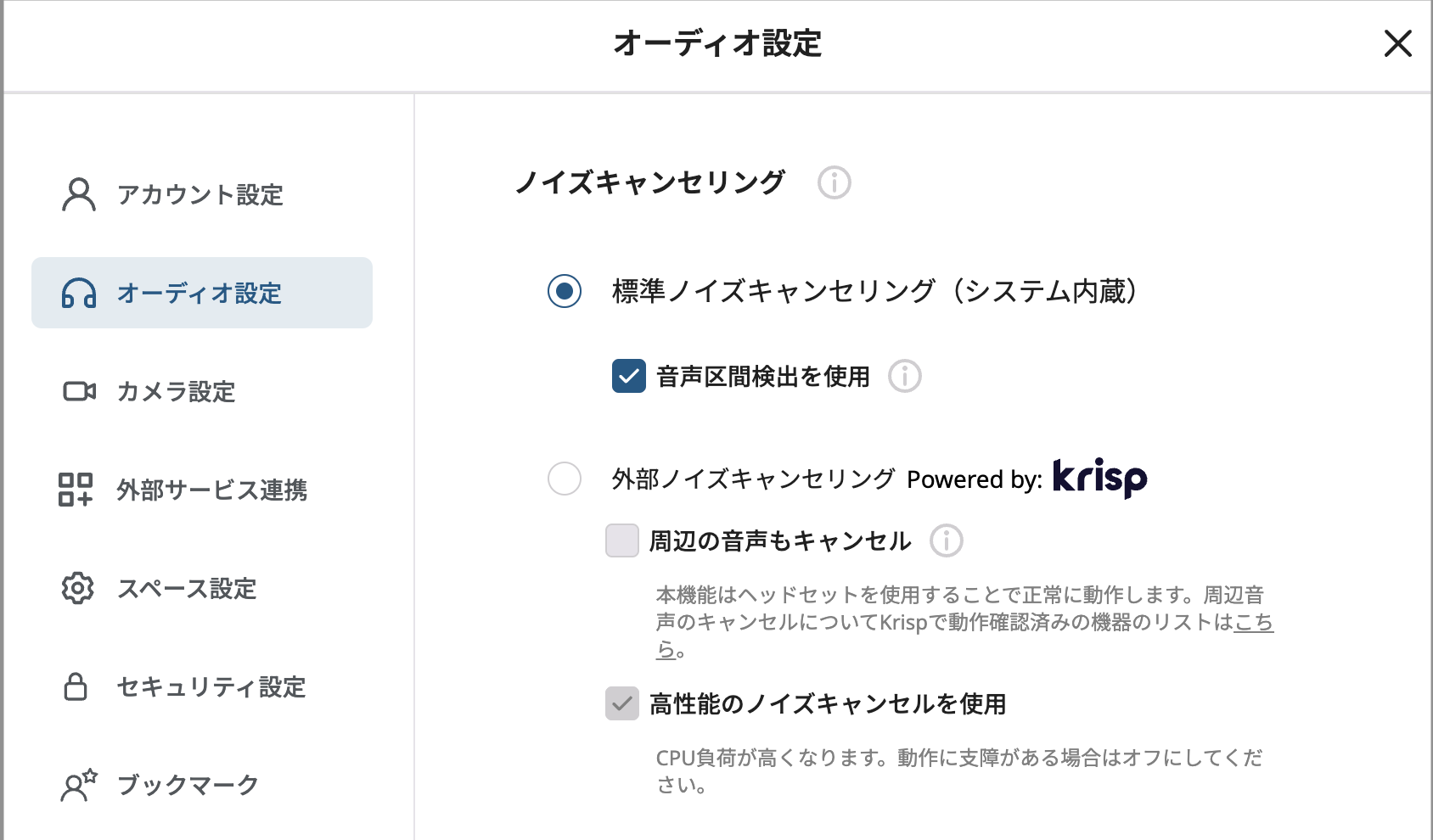
Task: Open the noise cancelling info tooltip icon
Action: click(x=833, y=182)
